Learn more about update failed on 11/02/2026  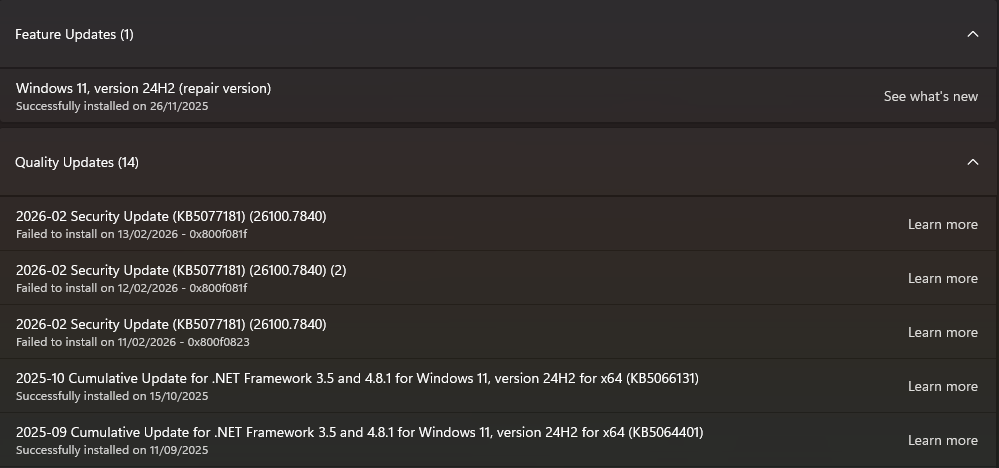coord(942,332)
